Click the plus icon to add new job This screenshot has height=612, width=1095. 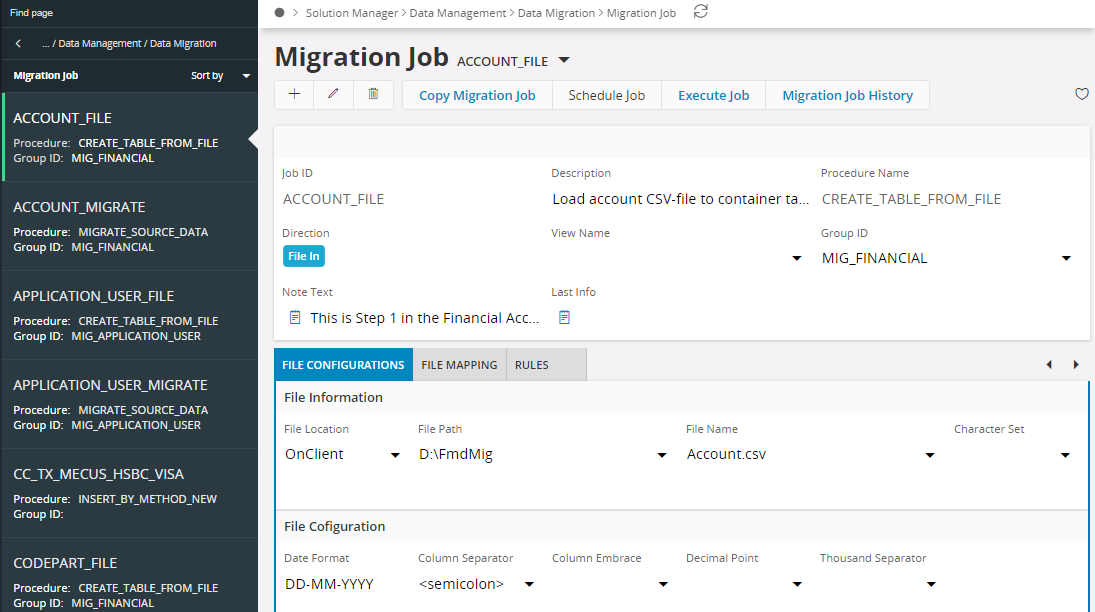(x=294, y=95)
